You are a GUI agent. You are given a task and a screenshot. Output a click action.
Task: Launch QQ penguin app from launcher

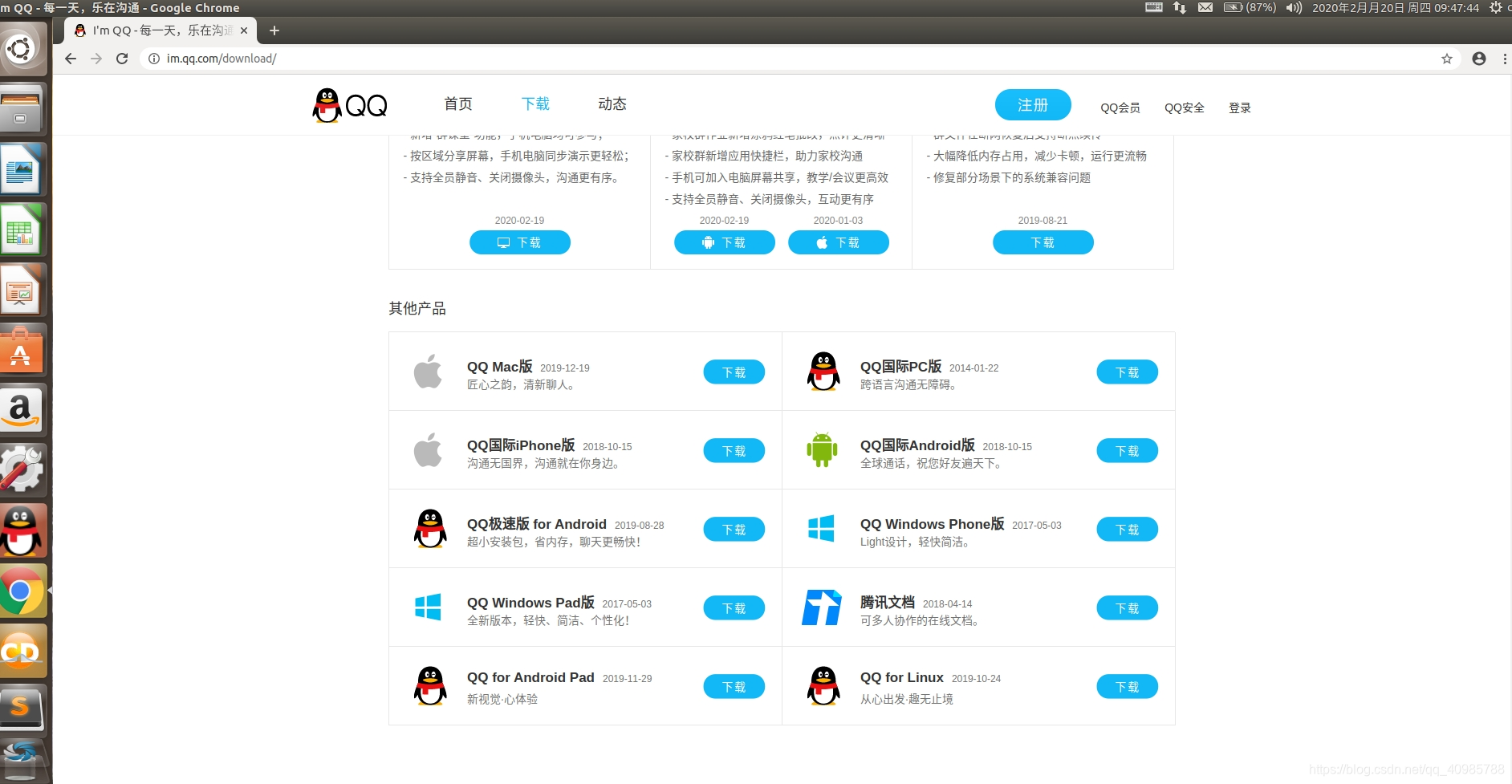pyautogui.click(x=22, y=530)
